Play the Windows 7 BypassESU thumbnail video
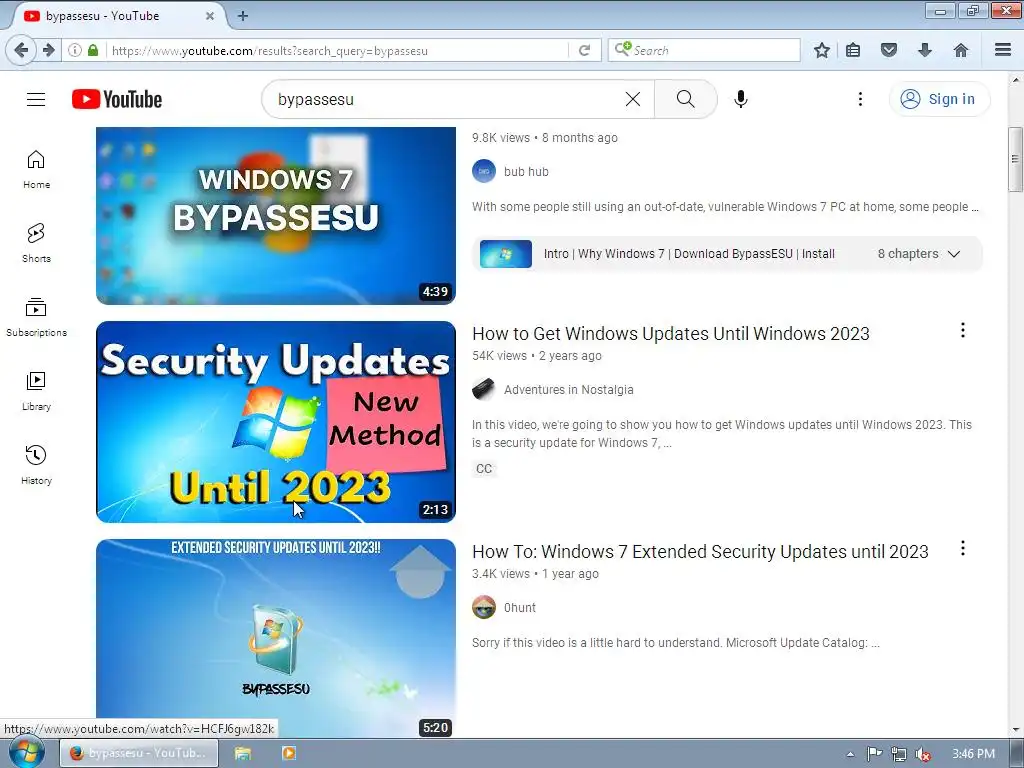Image resolution: width=1024 pixels, height=768 pixels. click(276, 216)
